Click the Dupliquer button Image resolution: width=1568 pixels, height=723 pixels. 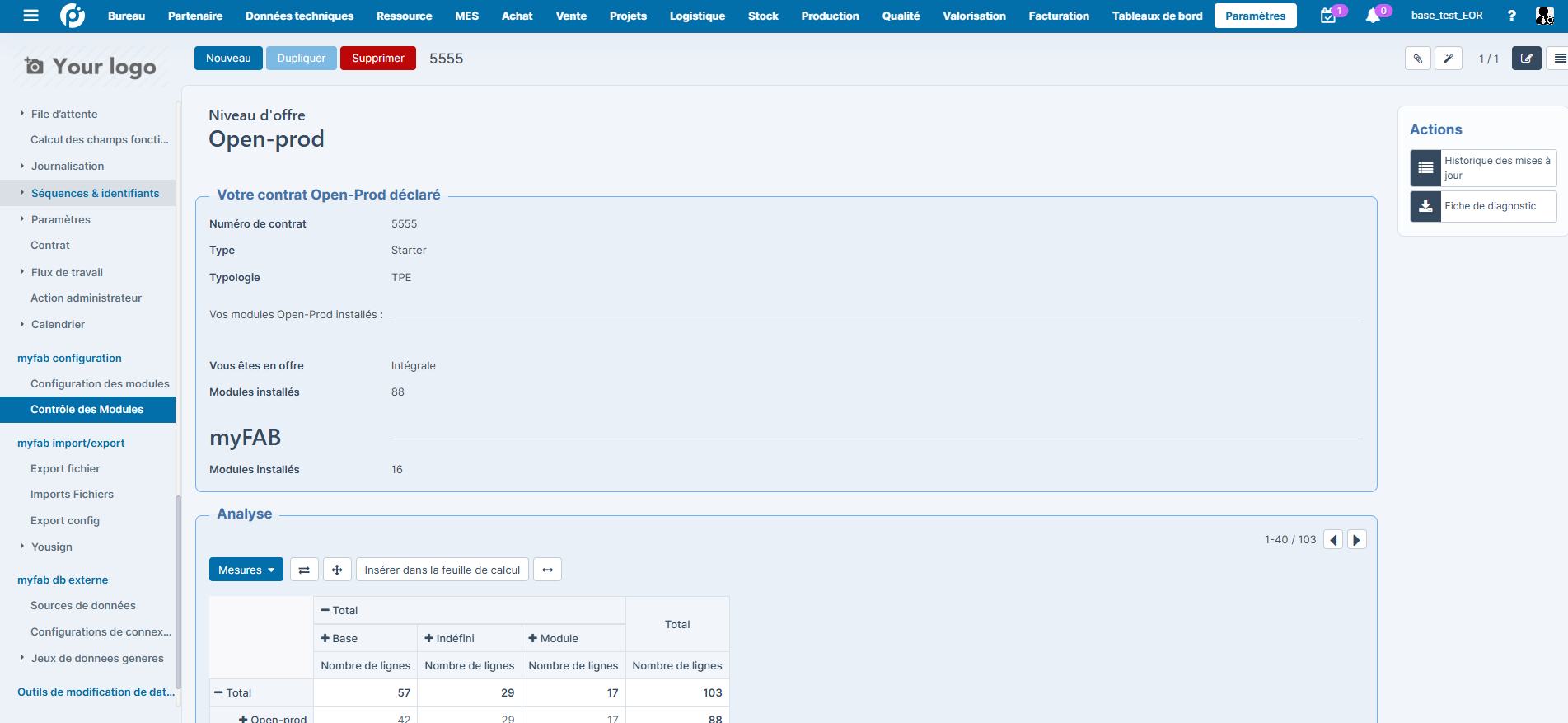(x=302, y=58)
